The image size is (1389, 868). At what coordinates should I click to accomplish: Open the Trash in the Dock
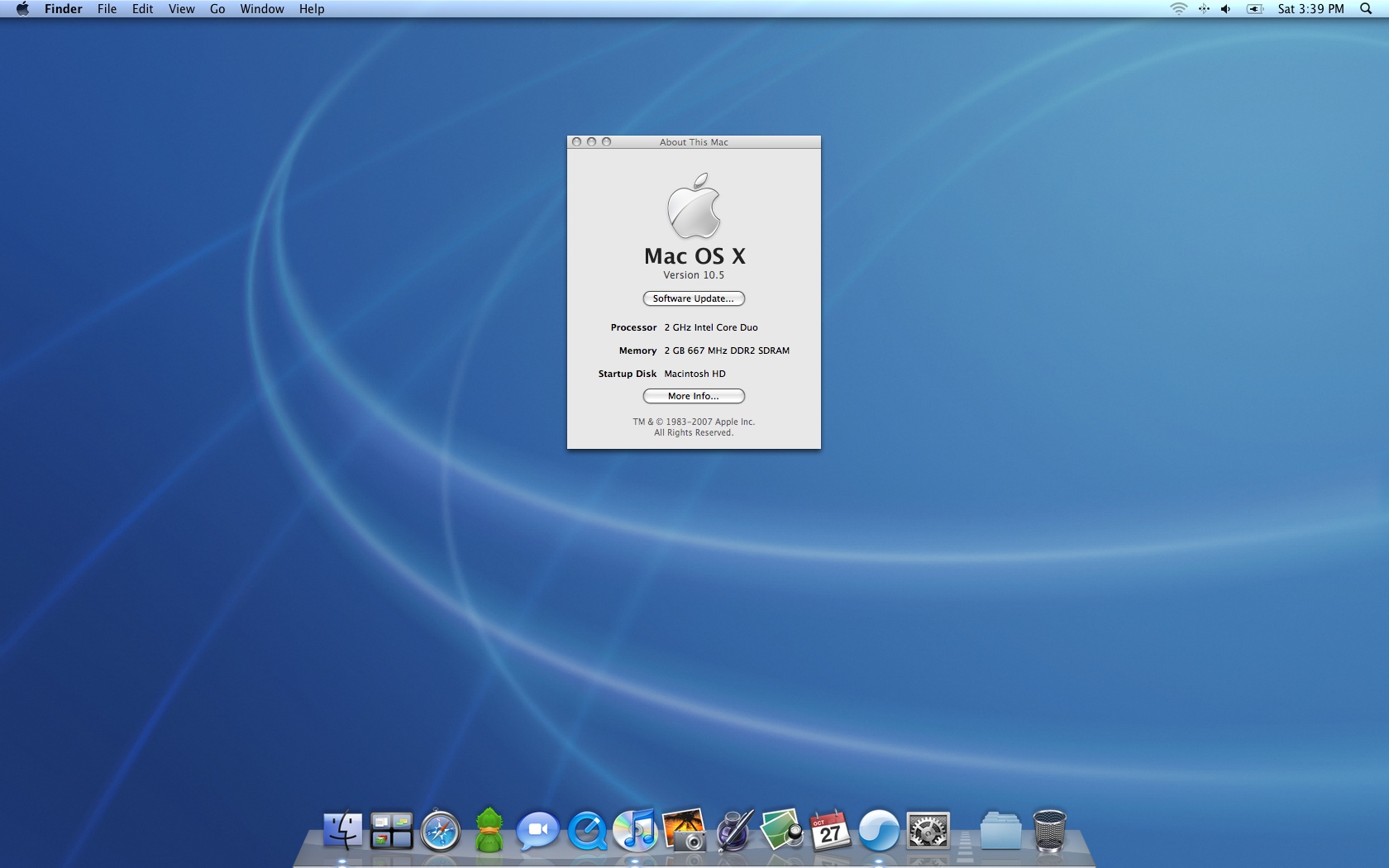(1050, 831)
